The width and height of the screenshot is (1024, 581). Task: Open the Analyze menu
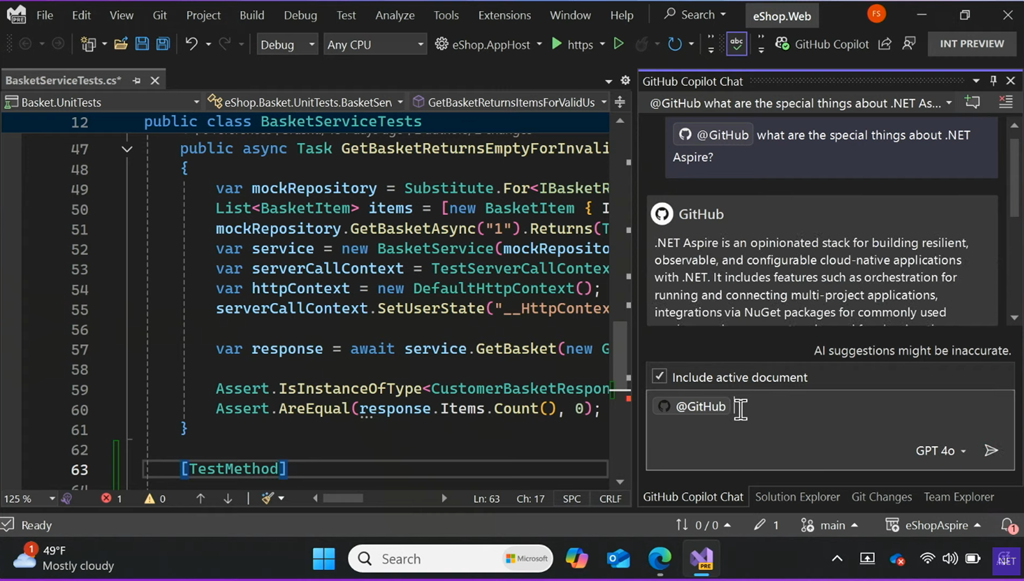coord(395,15)
